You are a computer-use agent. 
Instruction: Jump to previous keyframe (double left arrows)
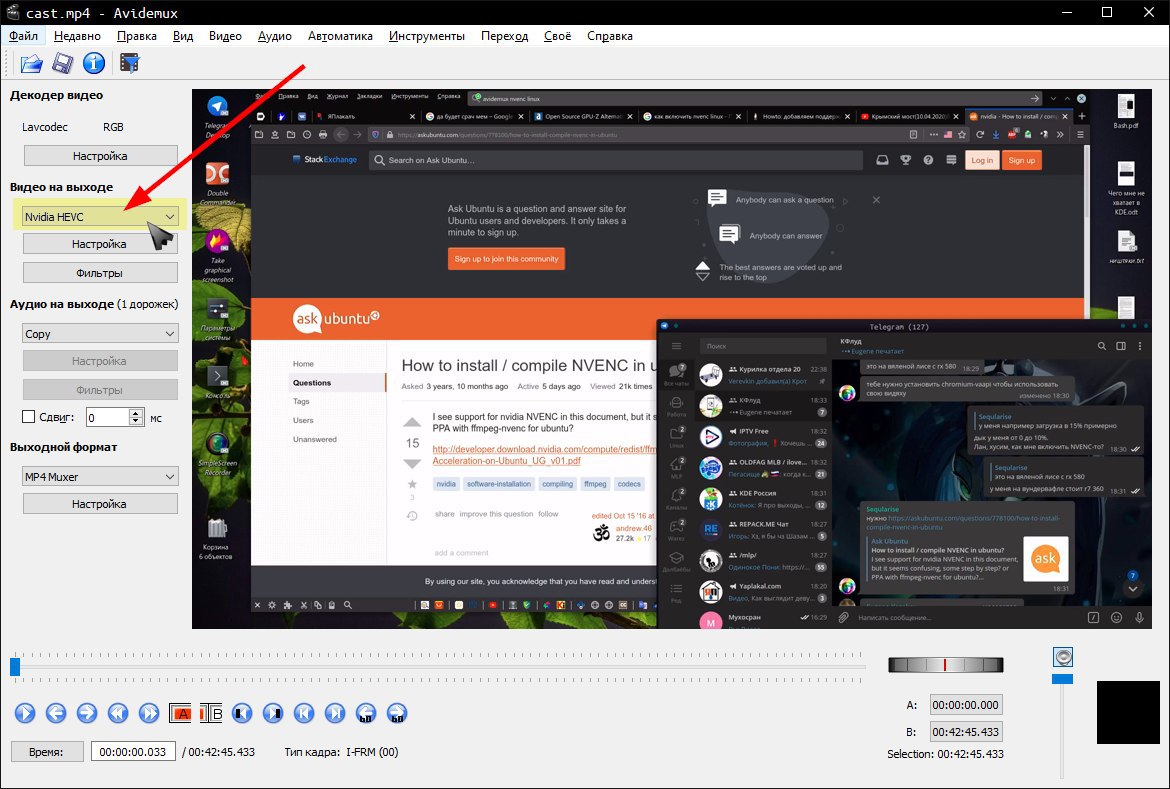point(118,713)
